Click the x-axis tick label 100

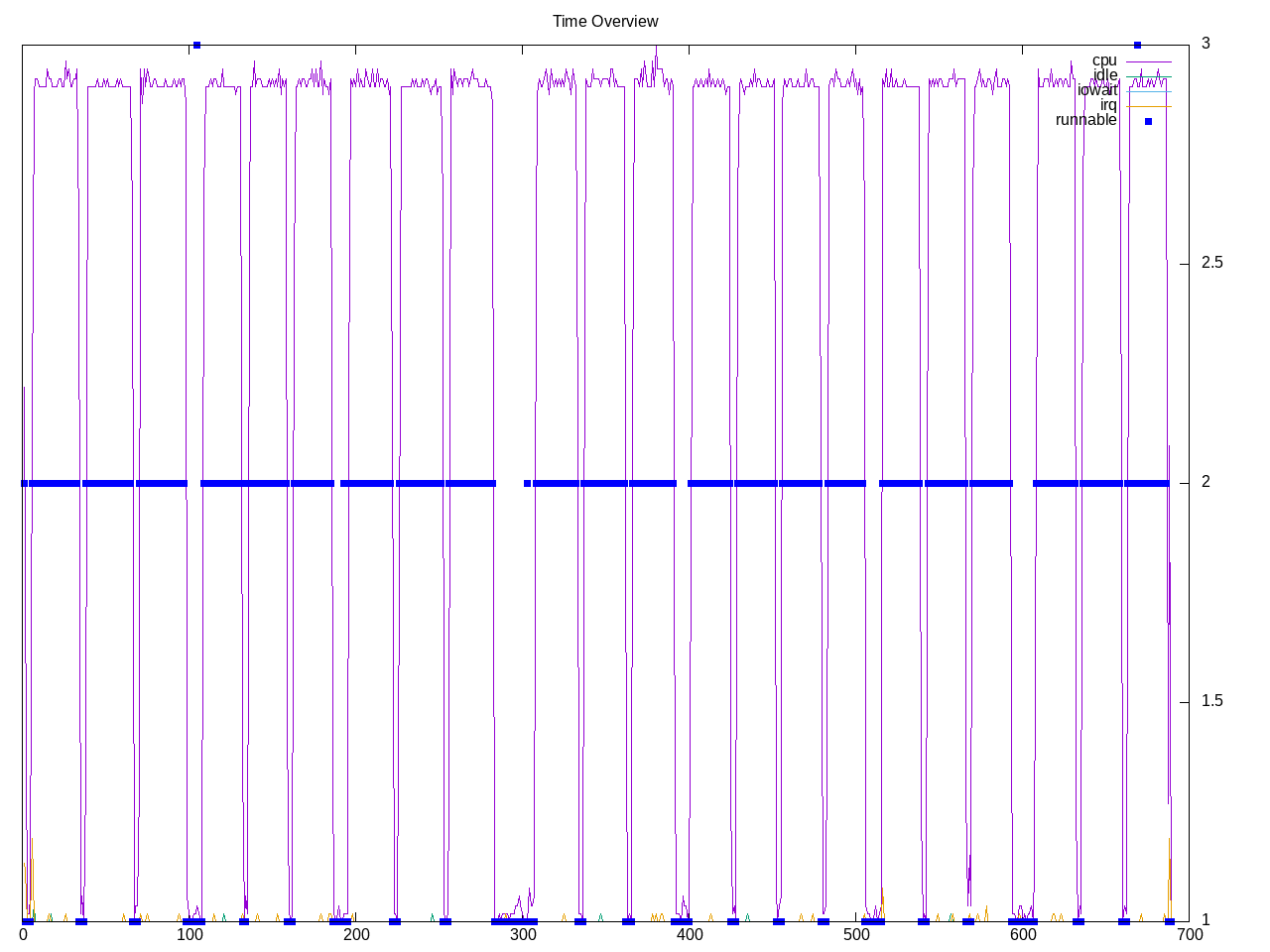(x=190, y=934)
